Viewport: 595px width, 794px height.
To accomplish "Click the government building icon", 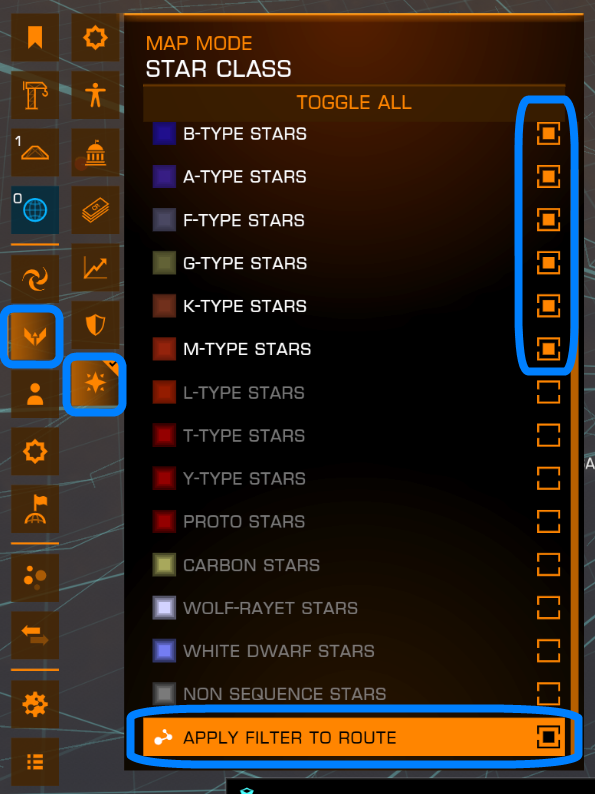I will click(x=95, y=152).
